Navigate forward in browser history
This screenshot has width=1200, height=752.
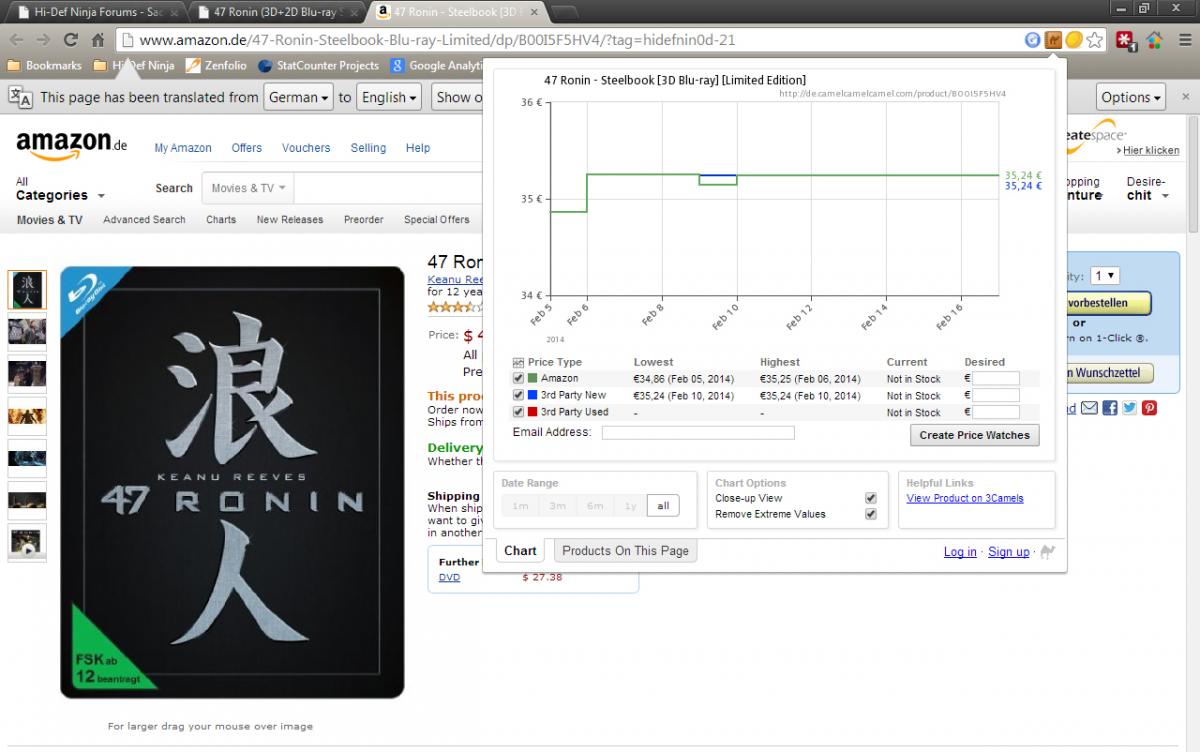click(x=43, y=40)
